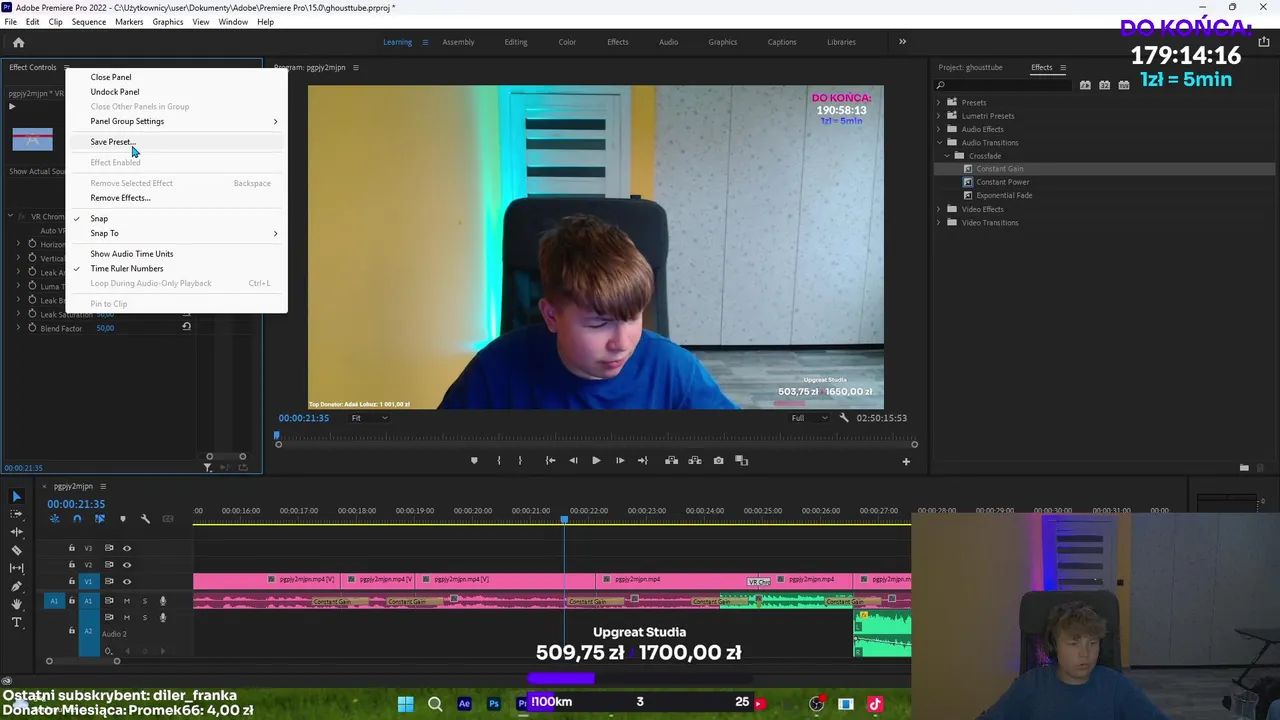Screen dimensions: 1280x720
Task: Select the Slip tool
Action: point(16,568)
